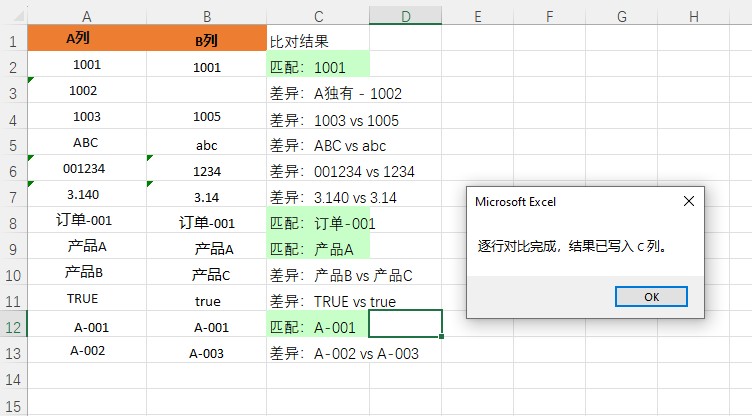
Task: Select cell A6 with value 001234
Action: coord(87,168)
